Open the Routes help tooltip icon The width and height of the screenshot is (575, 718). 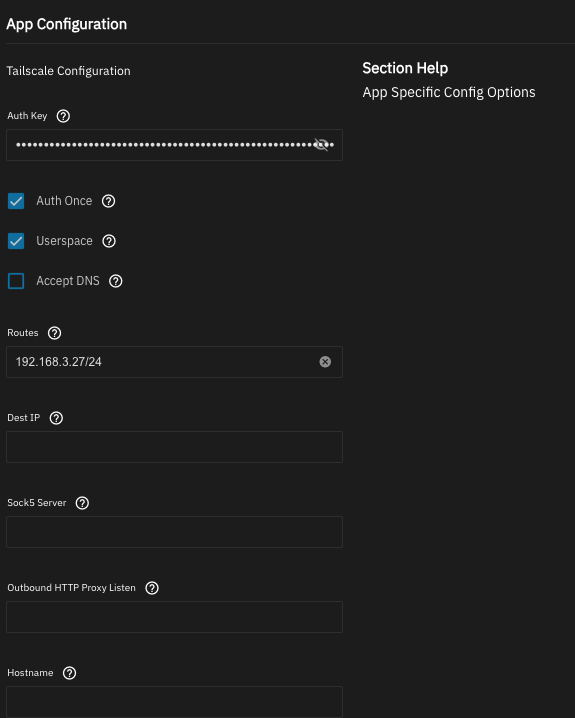click(54, 333)
